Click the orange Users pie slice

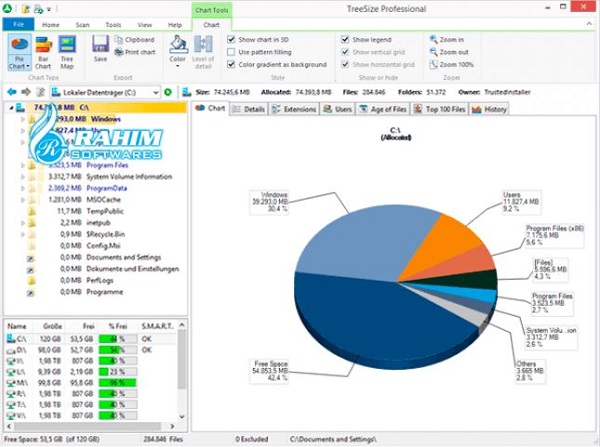point(440,247)
